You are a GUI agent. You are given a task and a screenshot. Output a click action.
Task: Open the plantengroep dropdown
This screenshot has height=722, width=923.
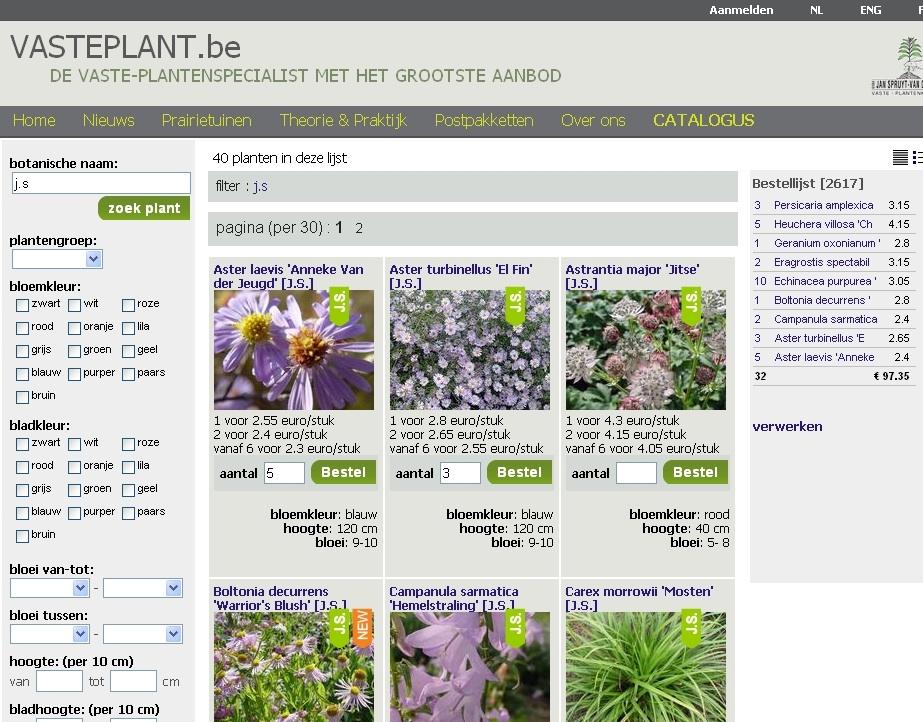57,259
